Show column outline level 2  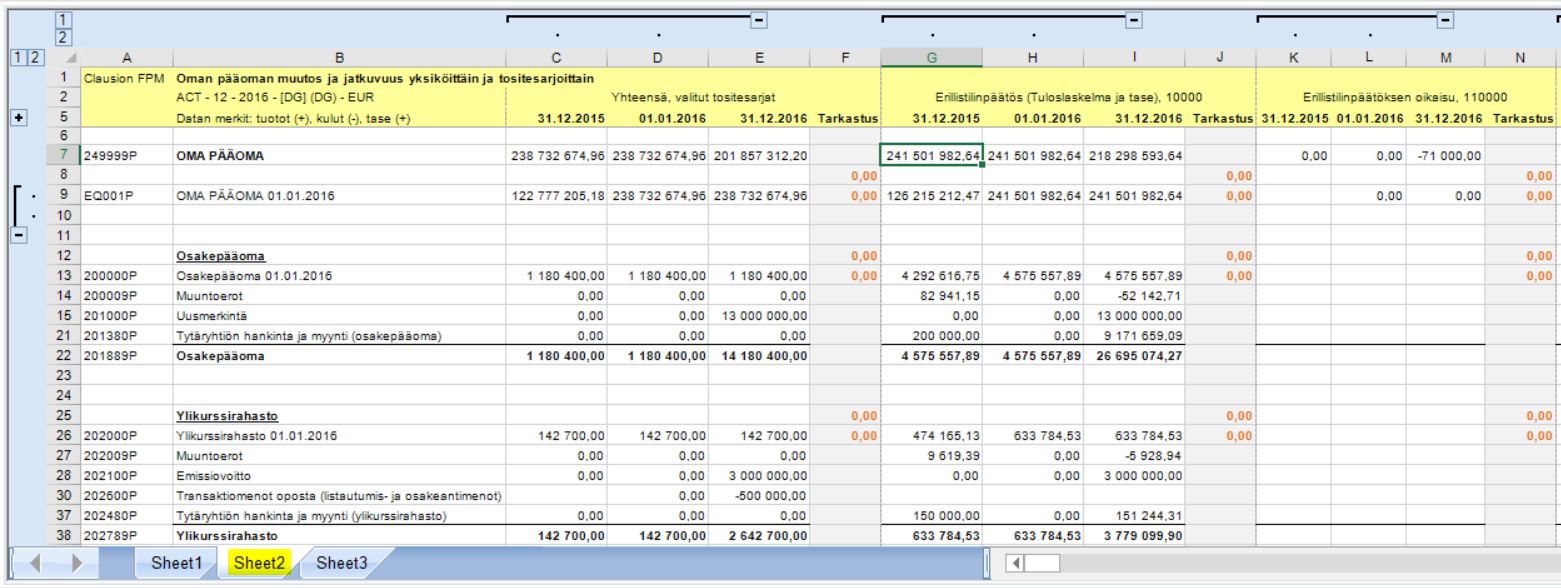(64, 37)
